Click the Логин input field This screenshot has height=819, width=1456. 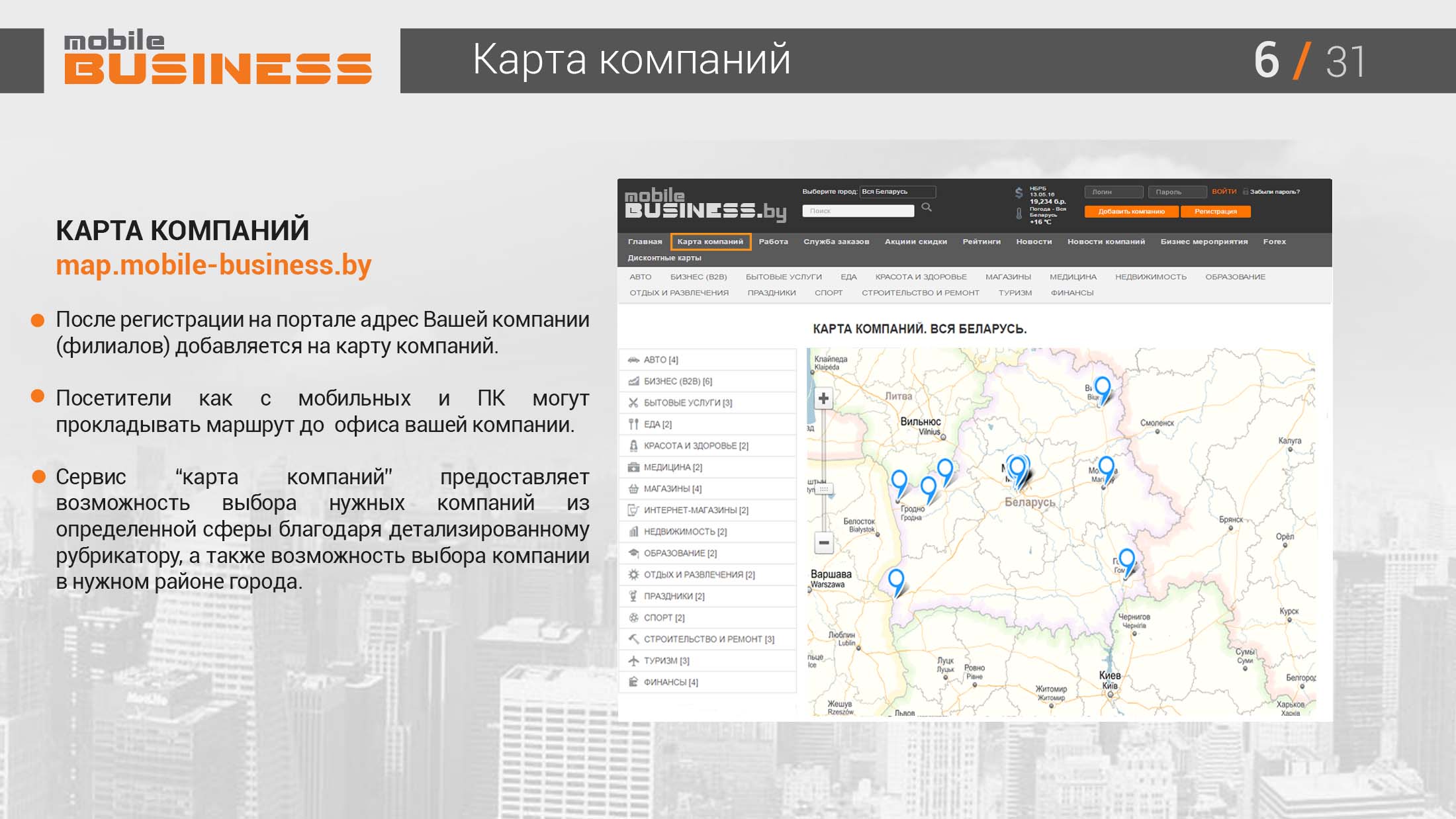point(1114,192)
